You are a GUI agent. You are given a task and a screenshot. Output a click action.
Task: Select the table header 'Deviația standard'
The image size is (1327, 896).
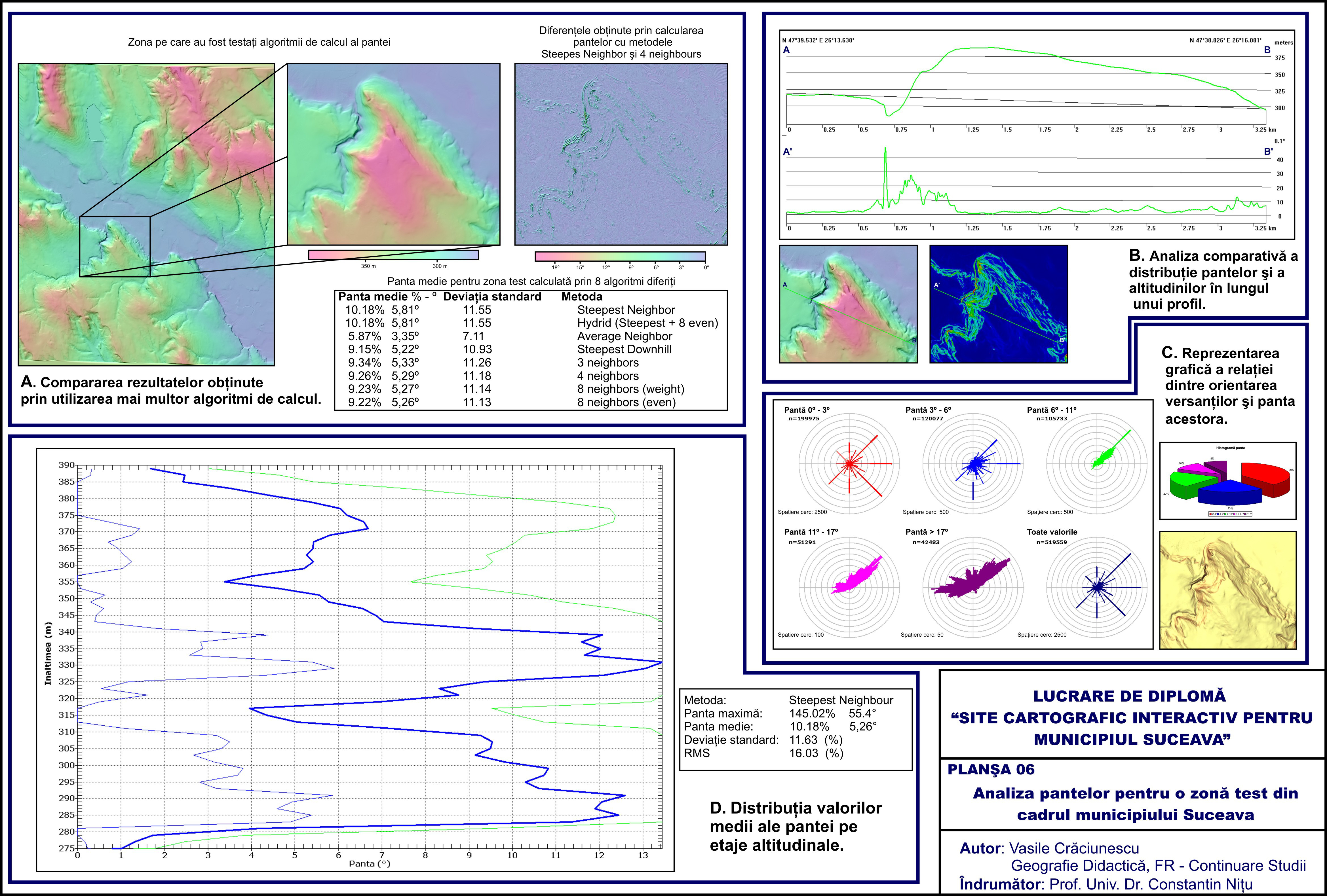(492, 297)
